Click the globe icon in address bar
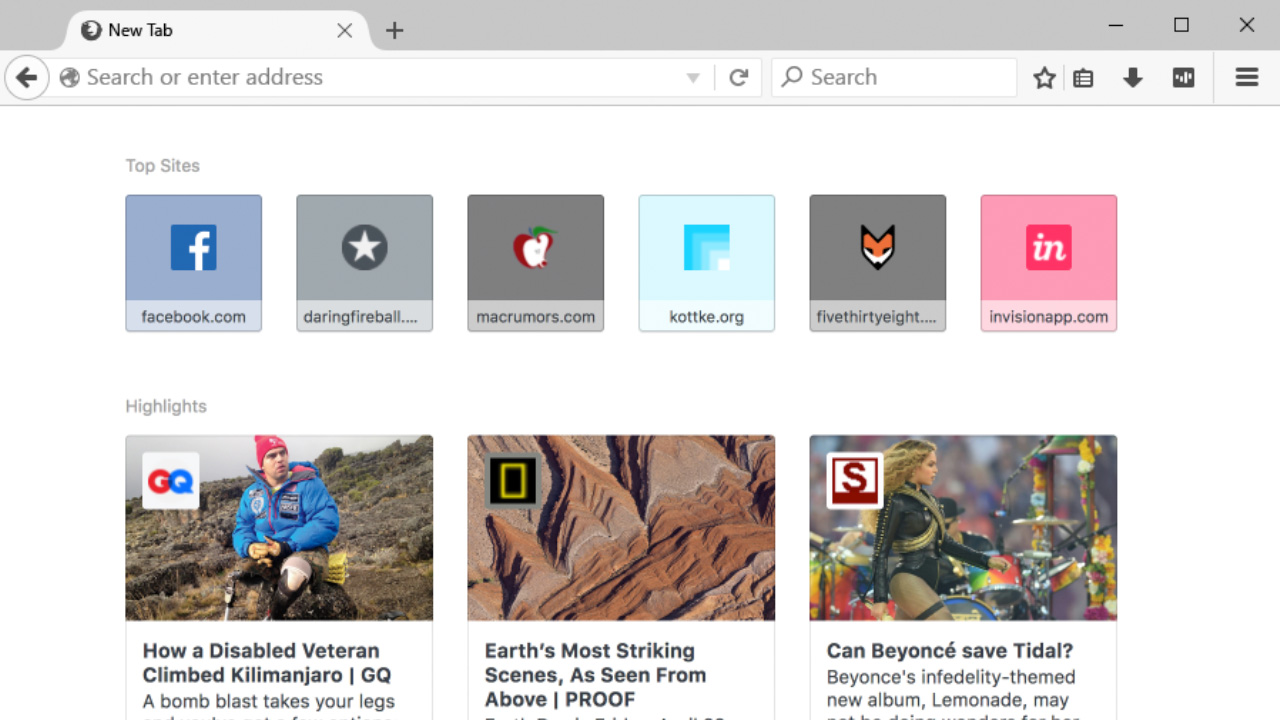The width and height of the screenshot is (1280, 720). (x=69, y=77)
